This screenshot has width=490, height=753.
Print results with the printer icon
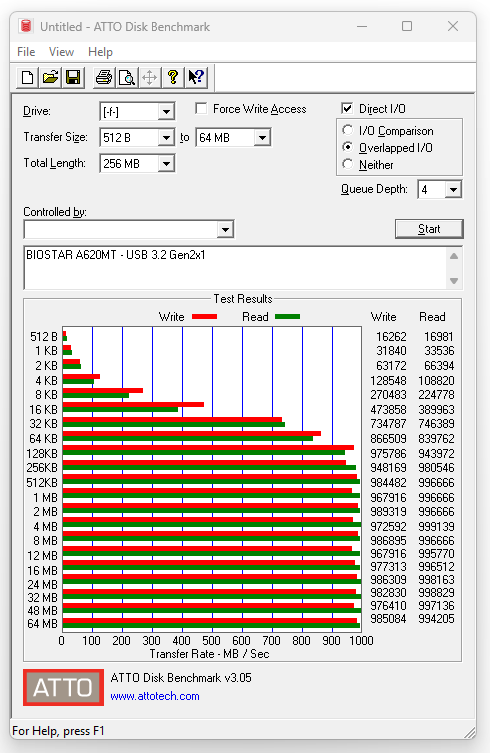104,77
